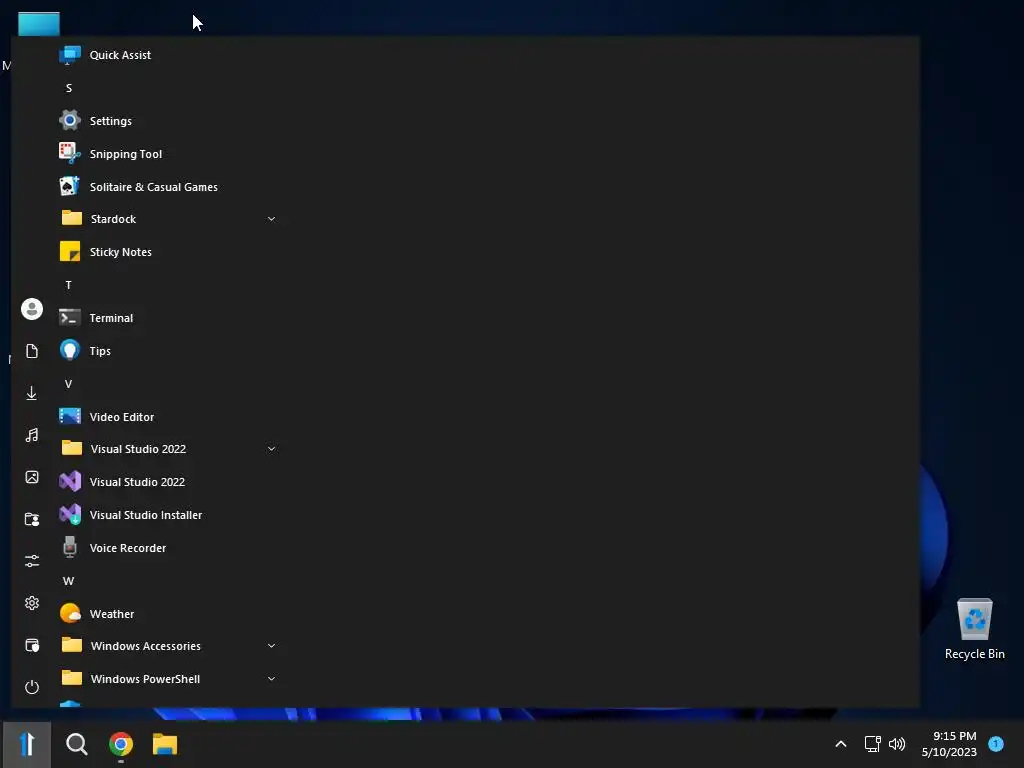Open the Quick Assist app icon
1024x768 pixels.
(x=70, y=55)
